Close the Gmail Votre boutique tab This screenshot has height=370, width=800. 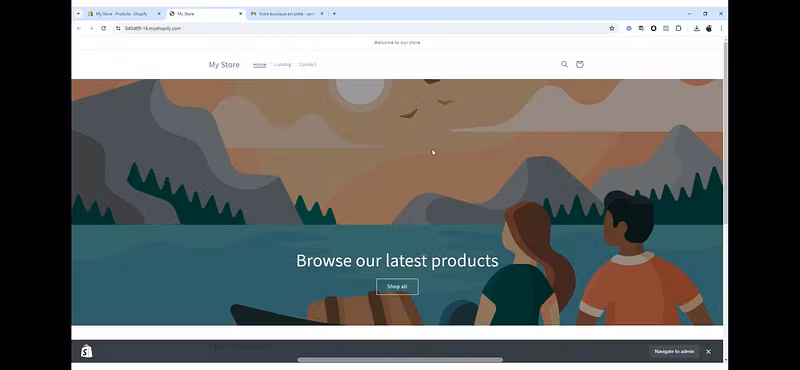(x=322, y=14)
